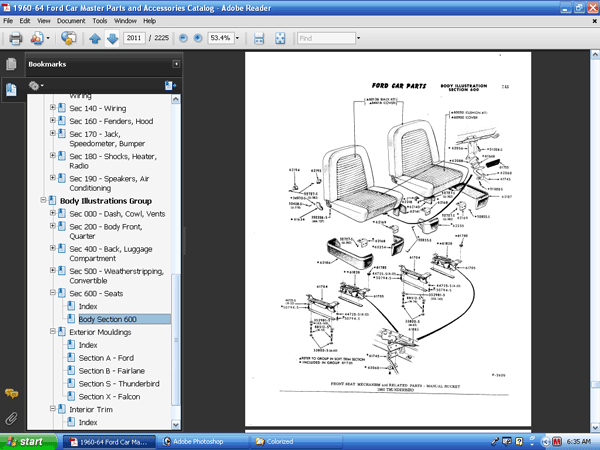This screenshot has width=600, height=450.
Task: Click the scrolling pages view icon
Action: 259,38
